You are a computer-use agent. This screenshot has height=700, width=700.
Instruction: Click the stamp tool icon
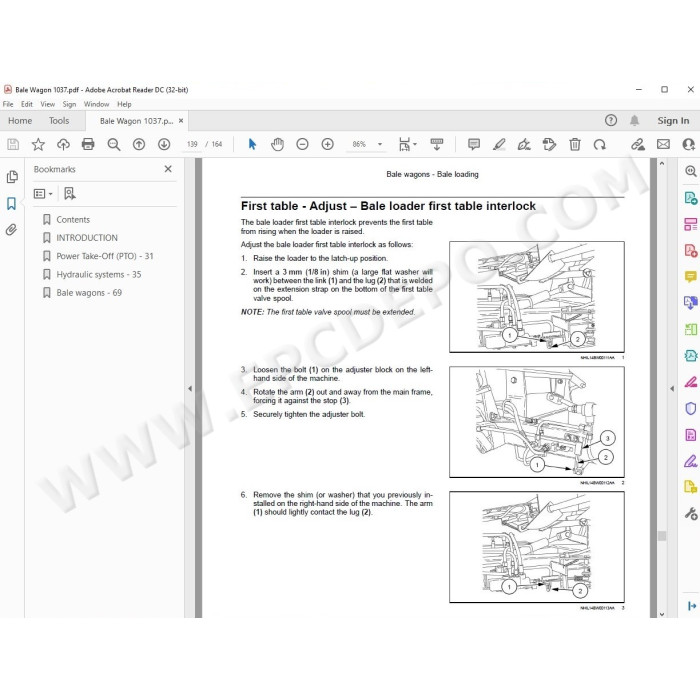click(549, 144)
